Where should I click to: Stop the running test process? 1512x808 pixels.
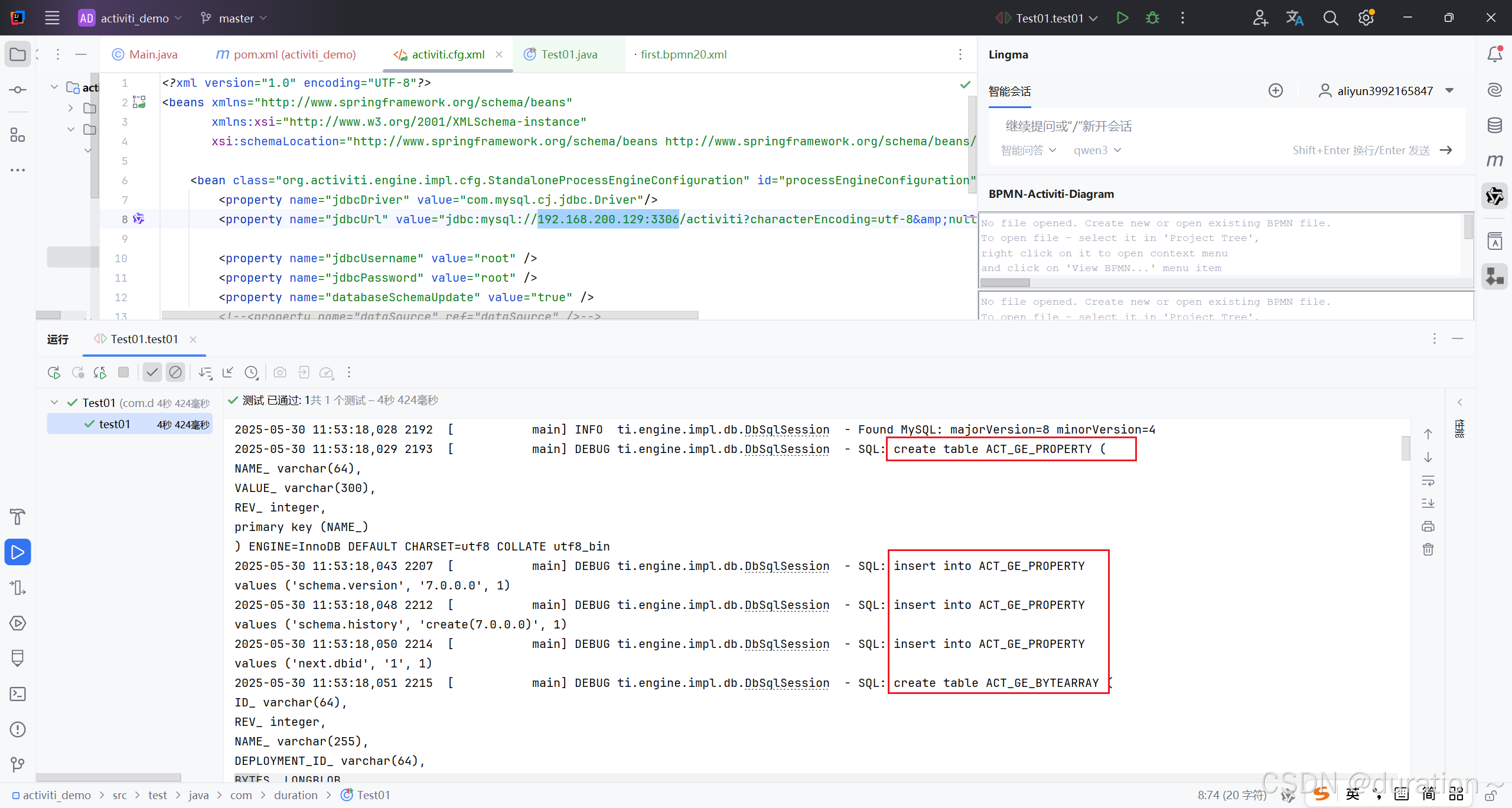123,372
